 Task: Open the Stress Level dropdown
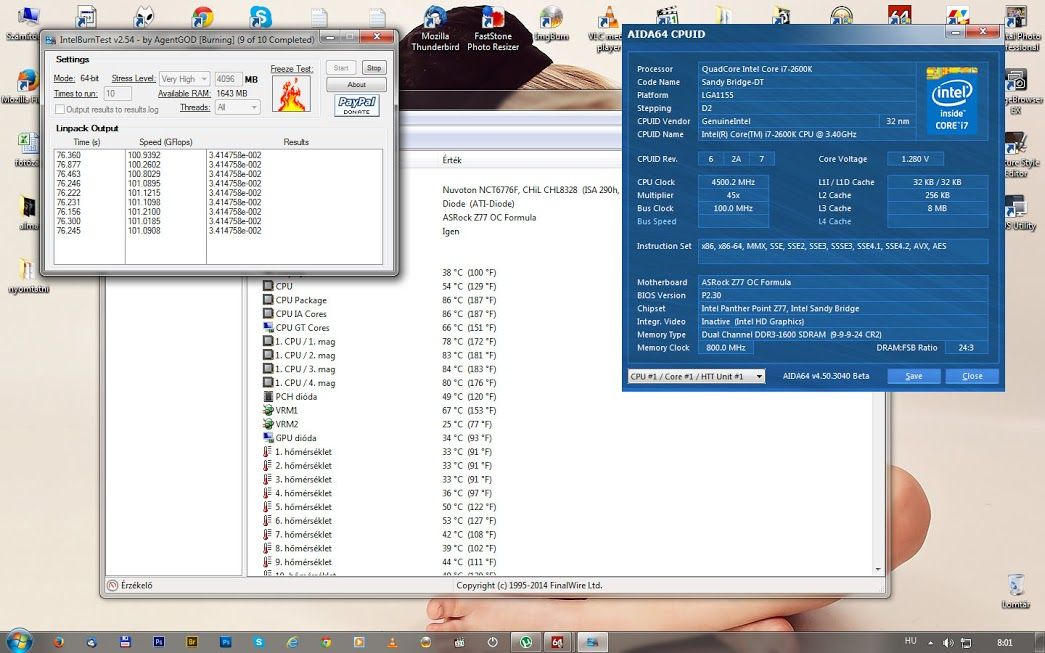click(185, 79)
